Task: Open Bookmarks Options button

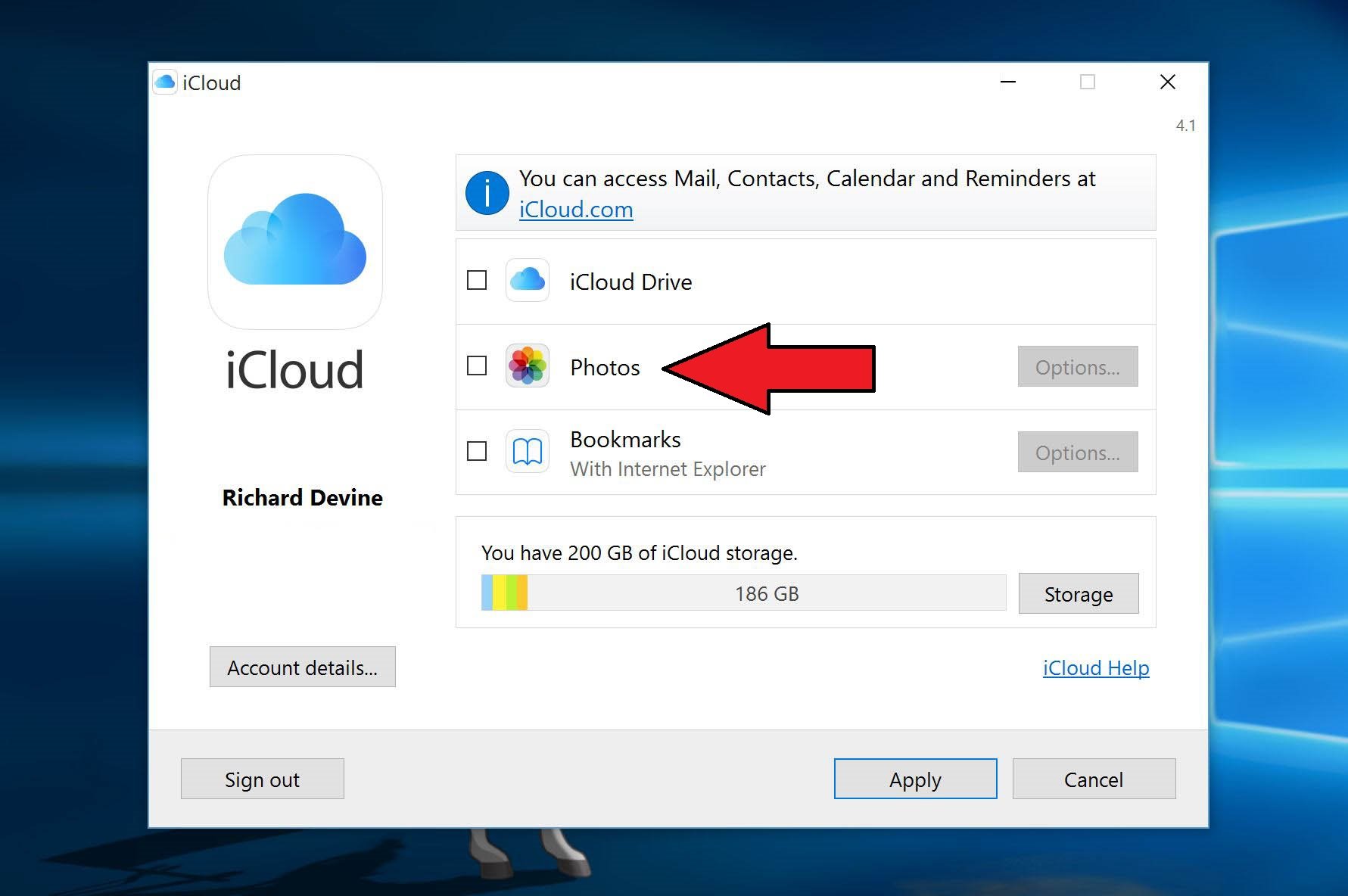Action: click(x=1078, y=452)
